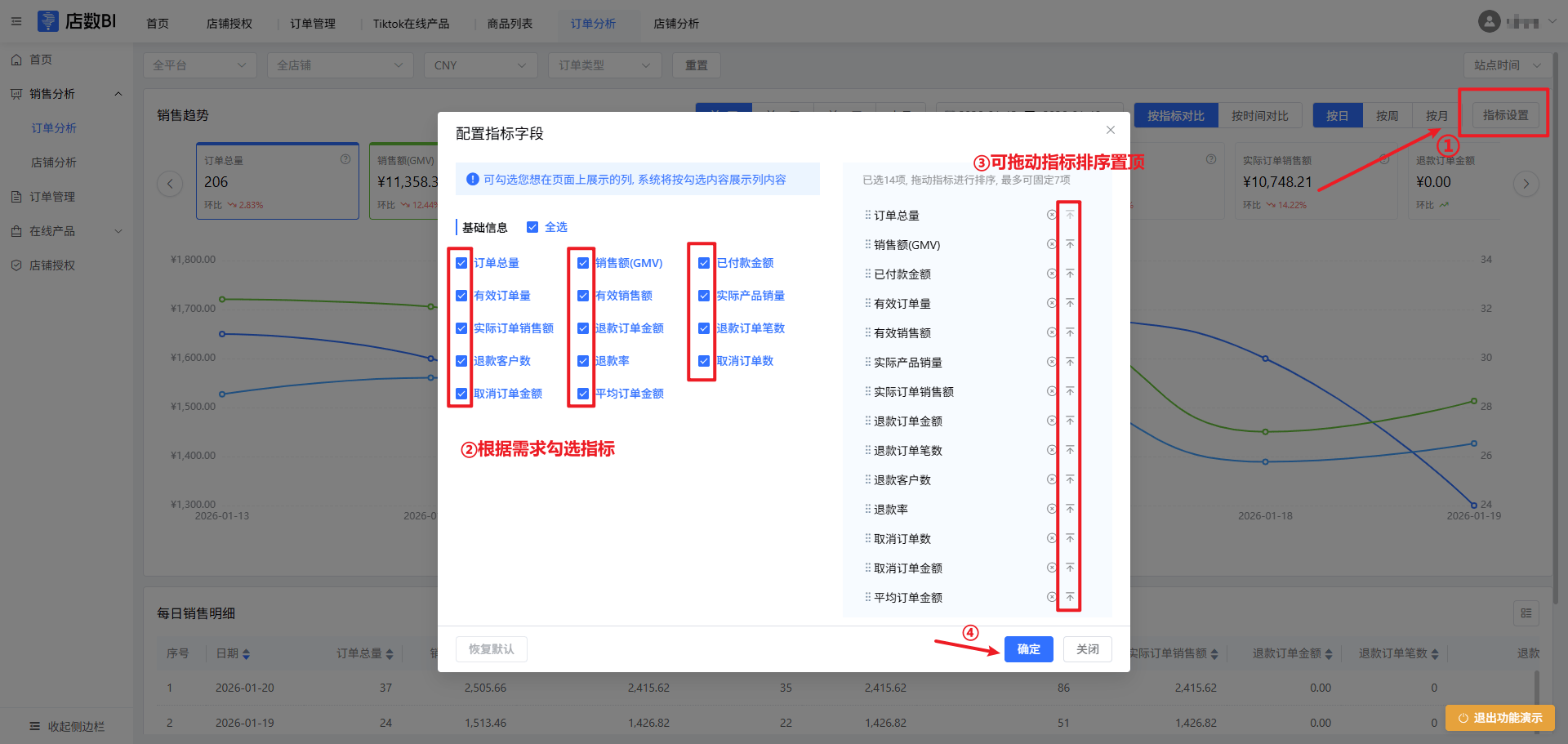1568x744 pixels.
Task: Uncheck the 全选 checkbox
Action: (x=532, y=227)
